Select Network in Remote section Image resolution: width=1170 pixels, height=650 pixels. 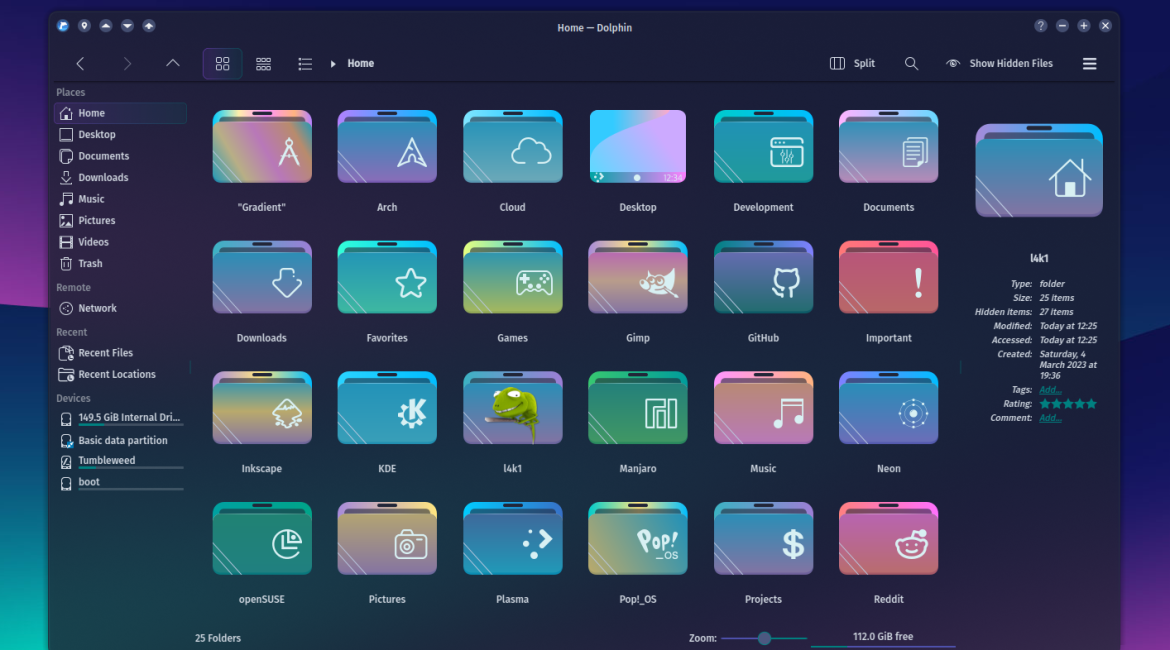[97, 309]
